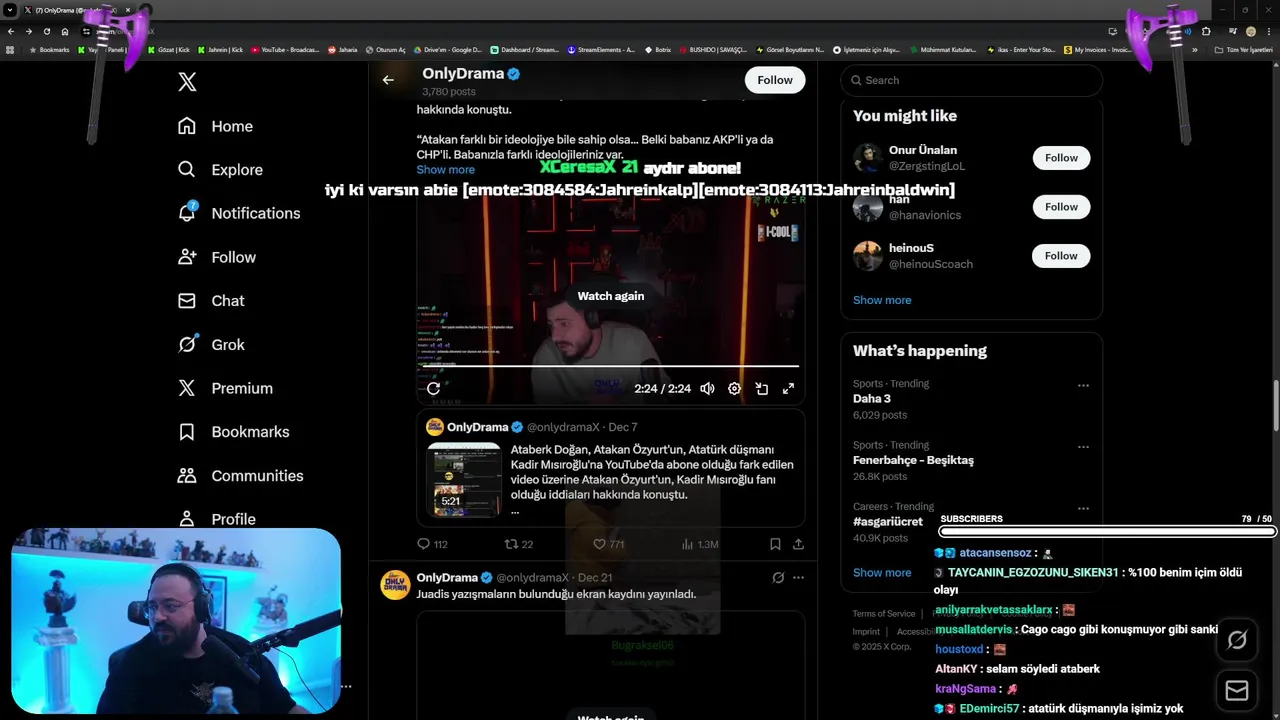This screenshot has width=1280, height=720.
Task: Show more under What's happening
Action: click(x=882, y=573)
